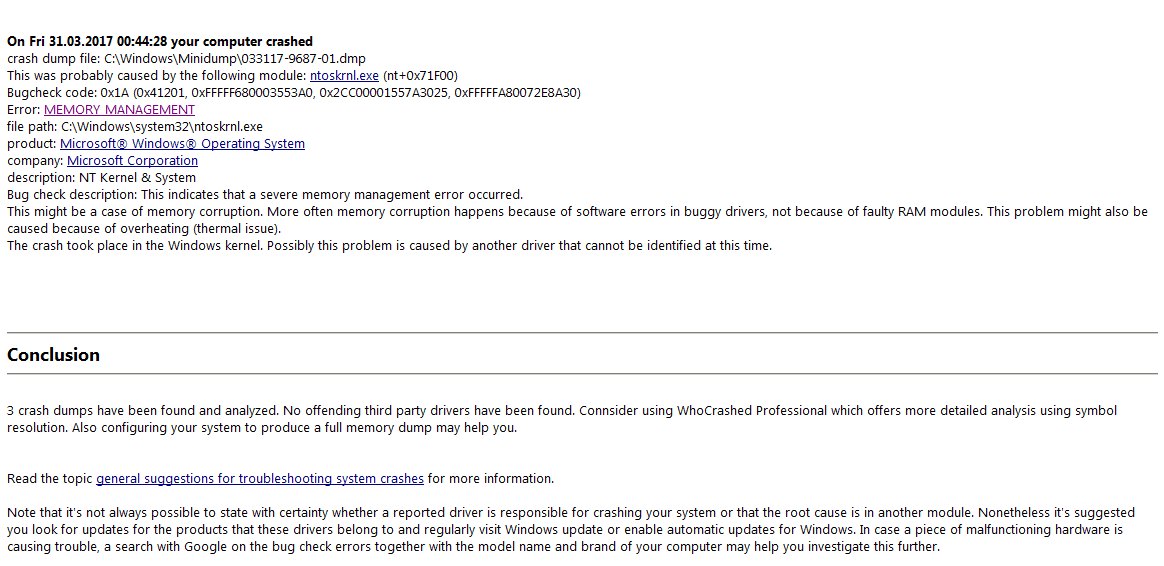Click the Conclusion heading

[54, 355]
